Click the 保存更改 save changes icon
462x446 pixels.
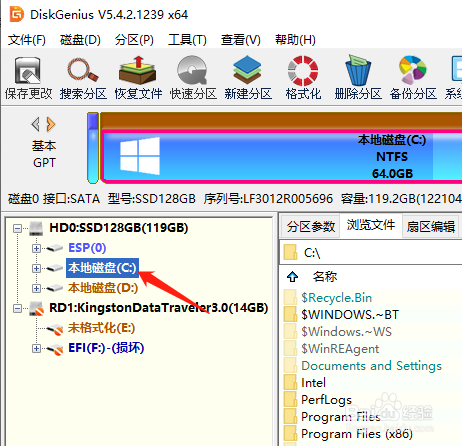[28, 70]
